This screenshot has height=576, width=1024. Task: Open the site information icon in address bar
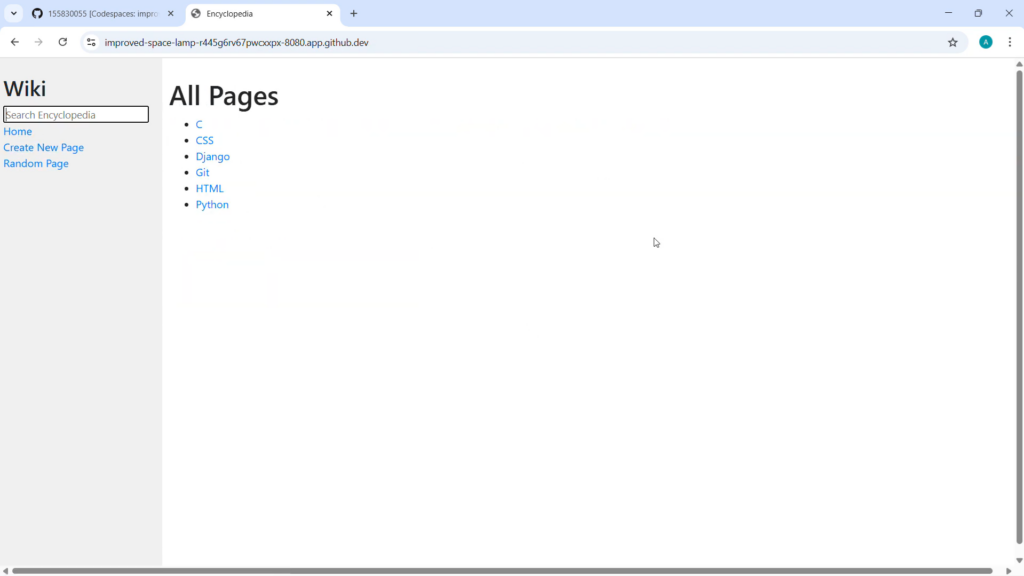[90, 42]
